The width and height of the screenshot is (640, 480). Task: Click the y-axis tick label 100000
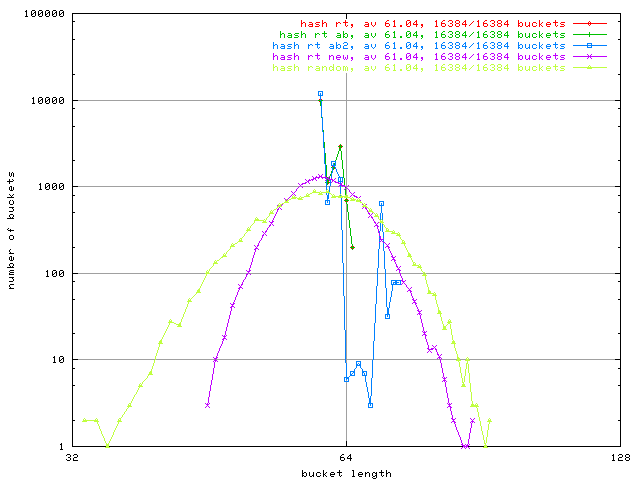tap(44, 14)
